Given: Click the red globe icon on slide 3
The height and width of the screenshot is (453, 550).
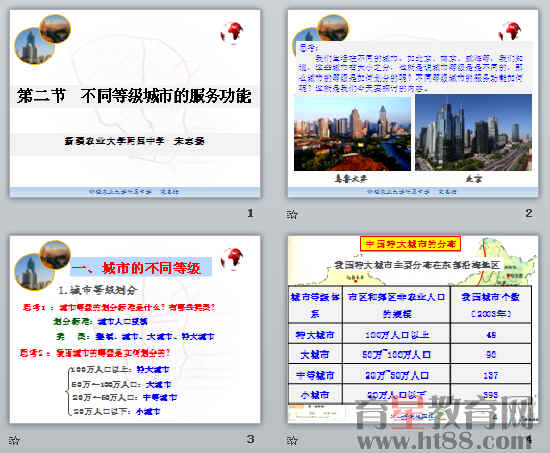Looking at the screenshot, I should (232, 259).
